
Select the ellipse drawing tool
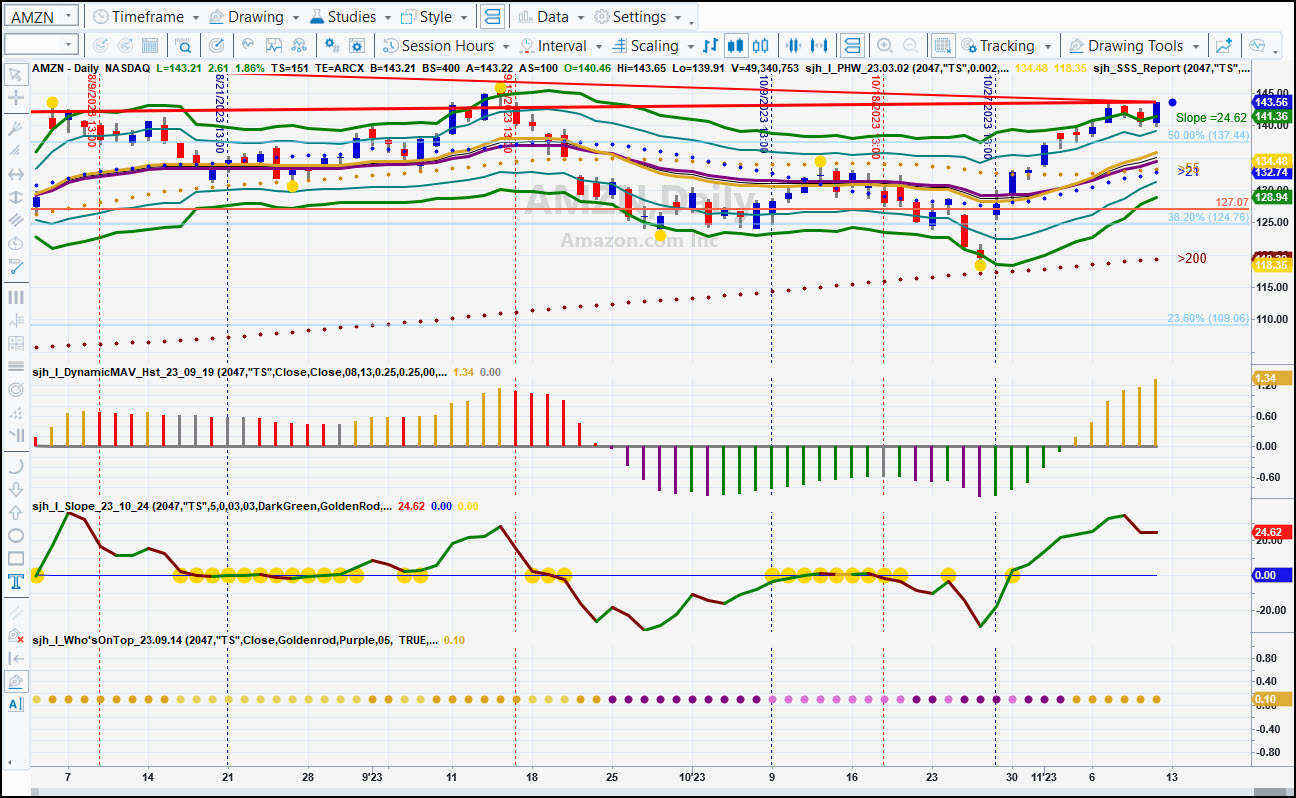coord(16,535)
